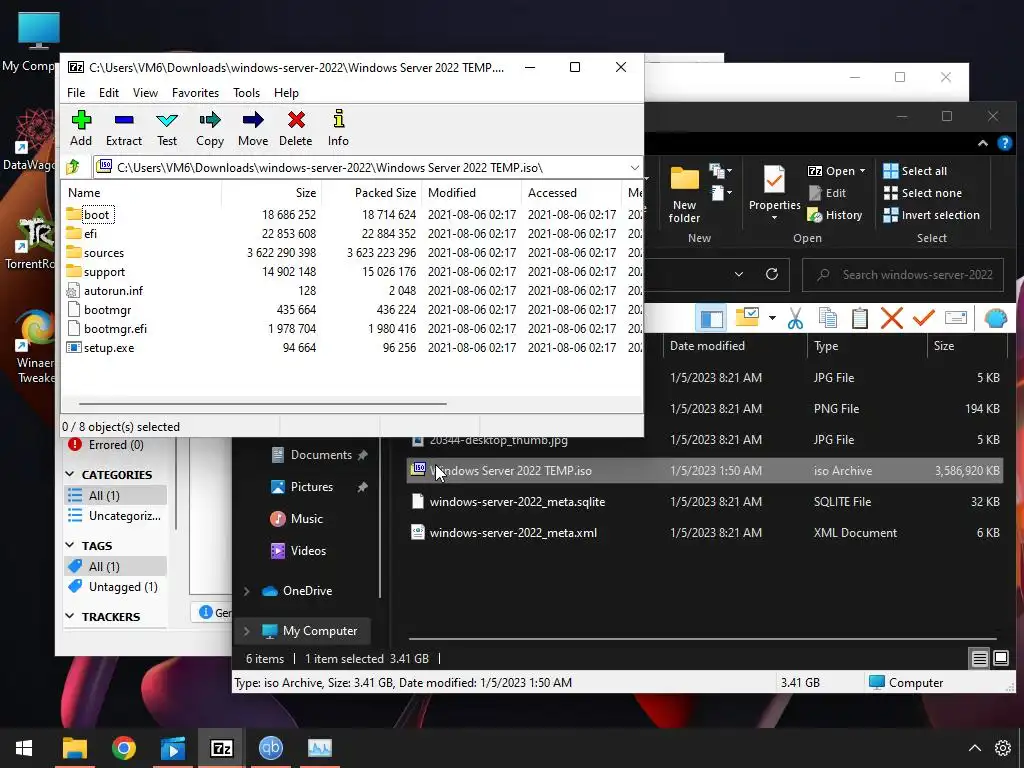Select windows-server-2022_meta.sqlite in Explorer
Screen dimensions: 1024x768
[517, 502]
